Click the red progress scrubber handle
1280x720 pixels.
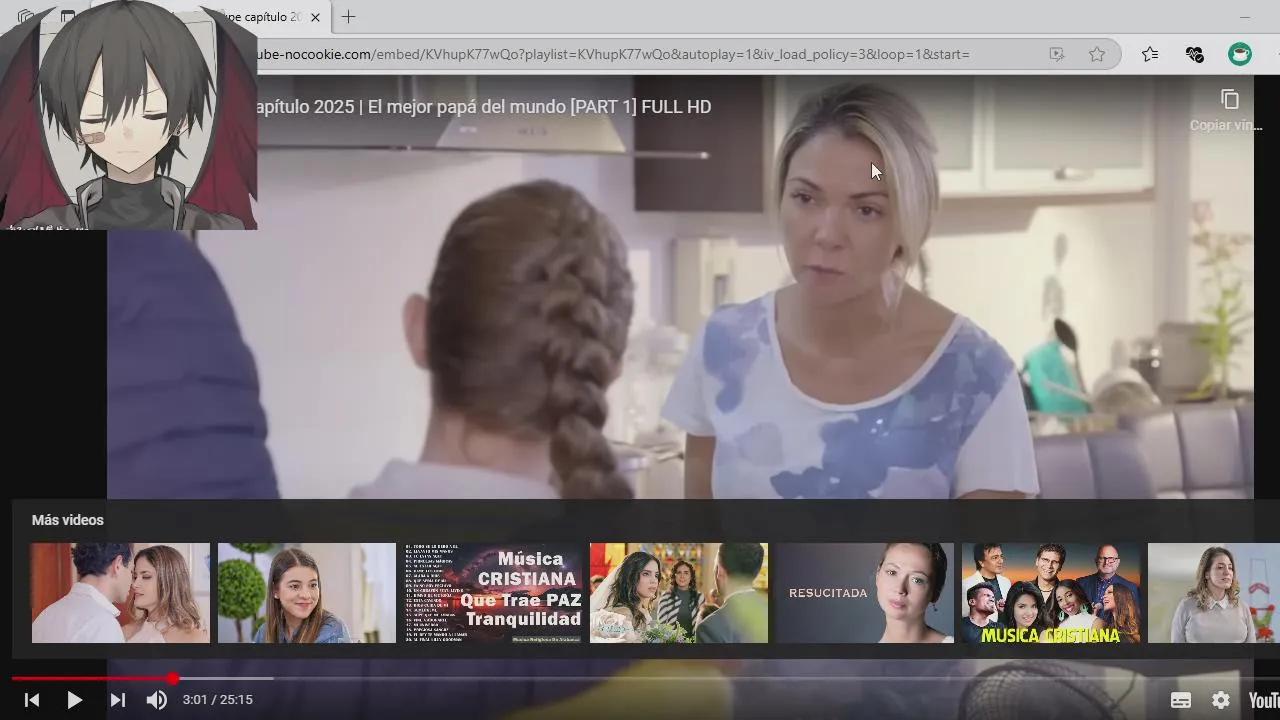(173, 679)
